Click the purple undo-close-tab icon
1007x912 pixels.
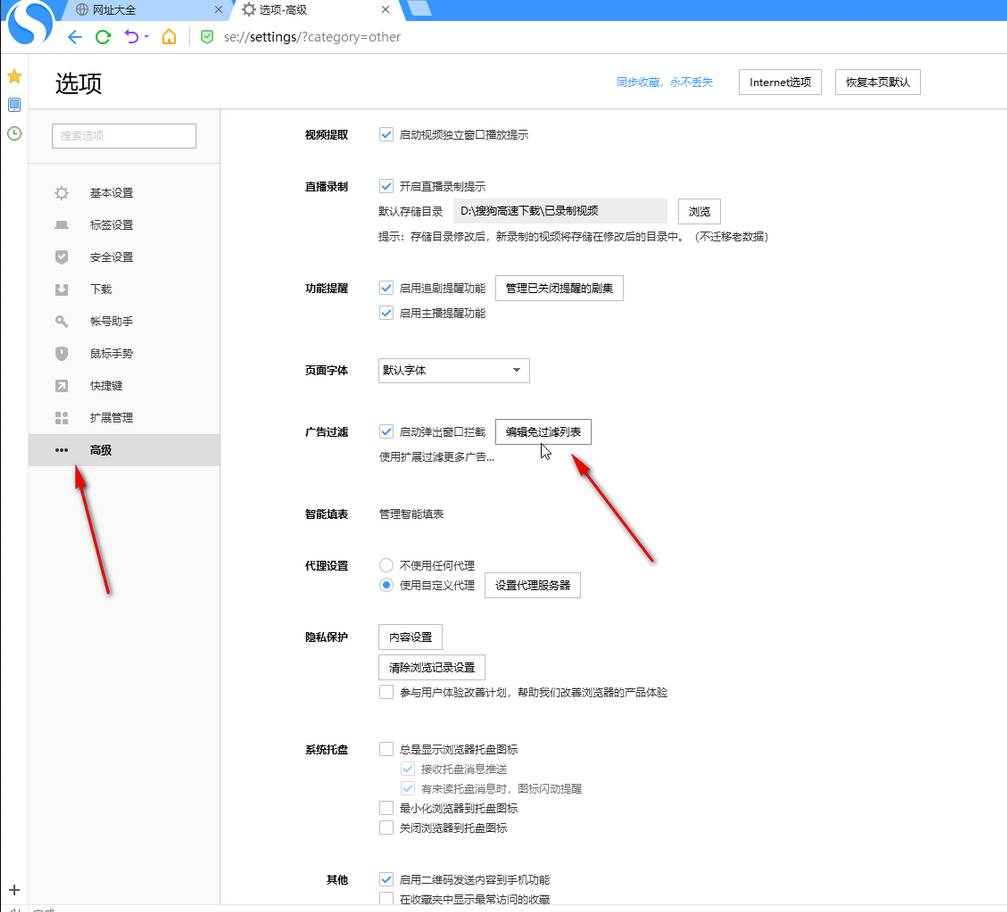click(x=132, y=37)
